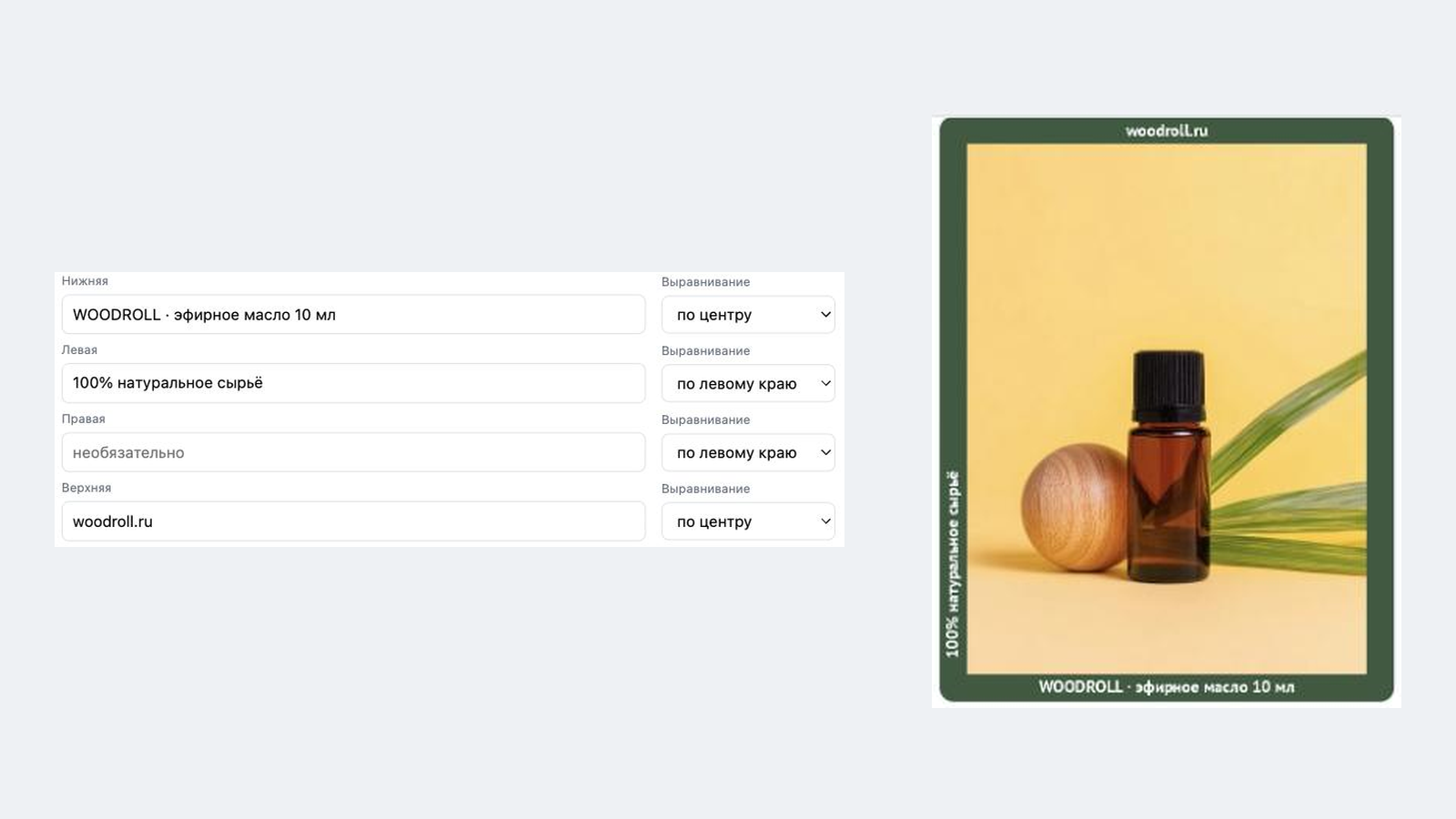Click the bottom caption 'WOODROLL · эфирное масло 10 мл' on preview

coord(1167,687)
